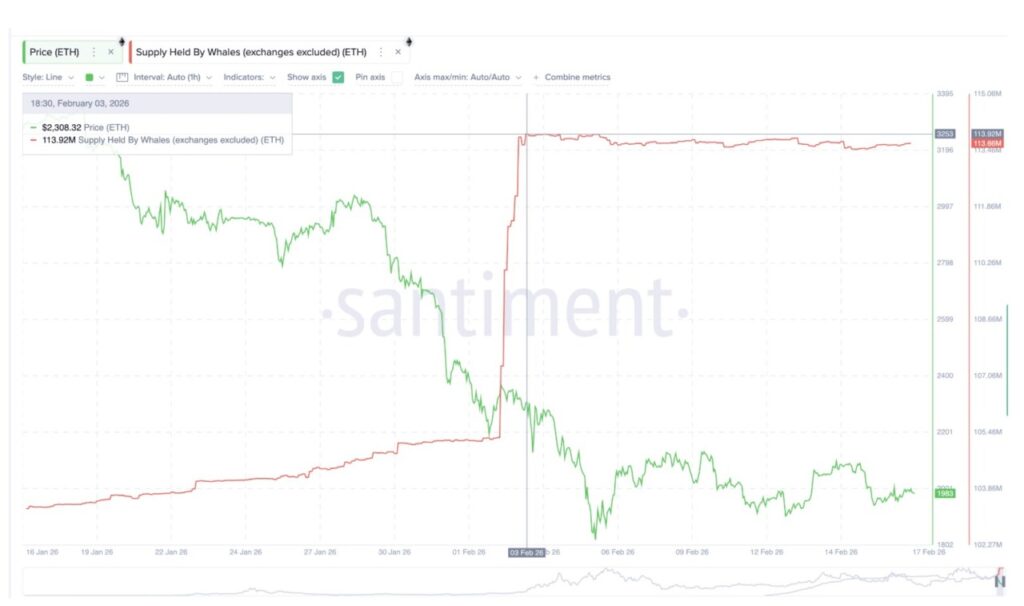The width and height of the screenshot is (1024, 606).
Task: Click the 1983 price label on axis
Action: pos(944,493)
